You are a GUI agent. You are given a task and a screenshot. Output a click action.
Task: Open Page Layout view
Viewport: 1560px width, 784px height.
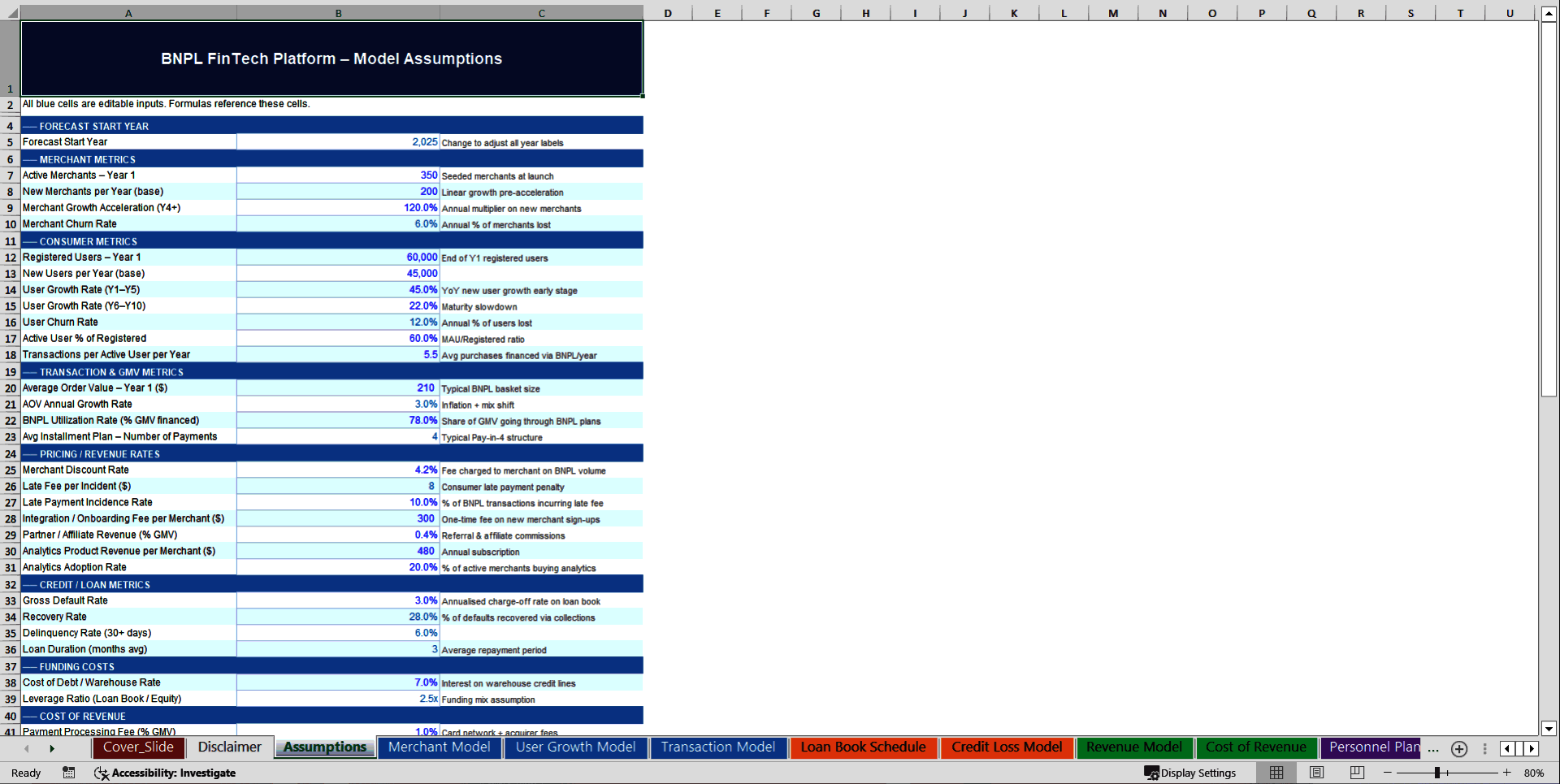(x=1317, y=773)
